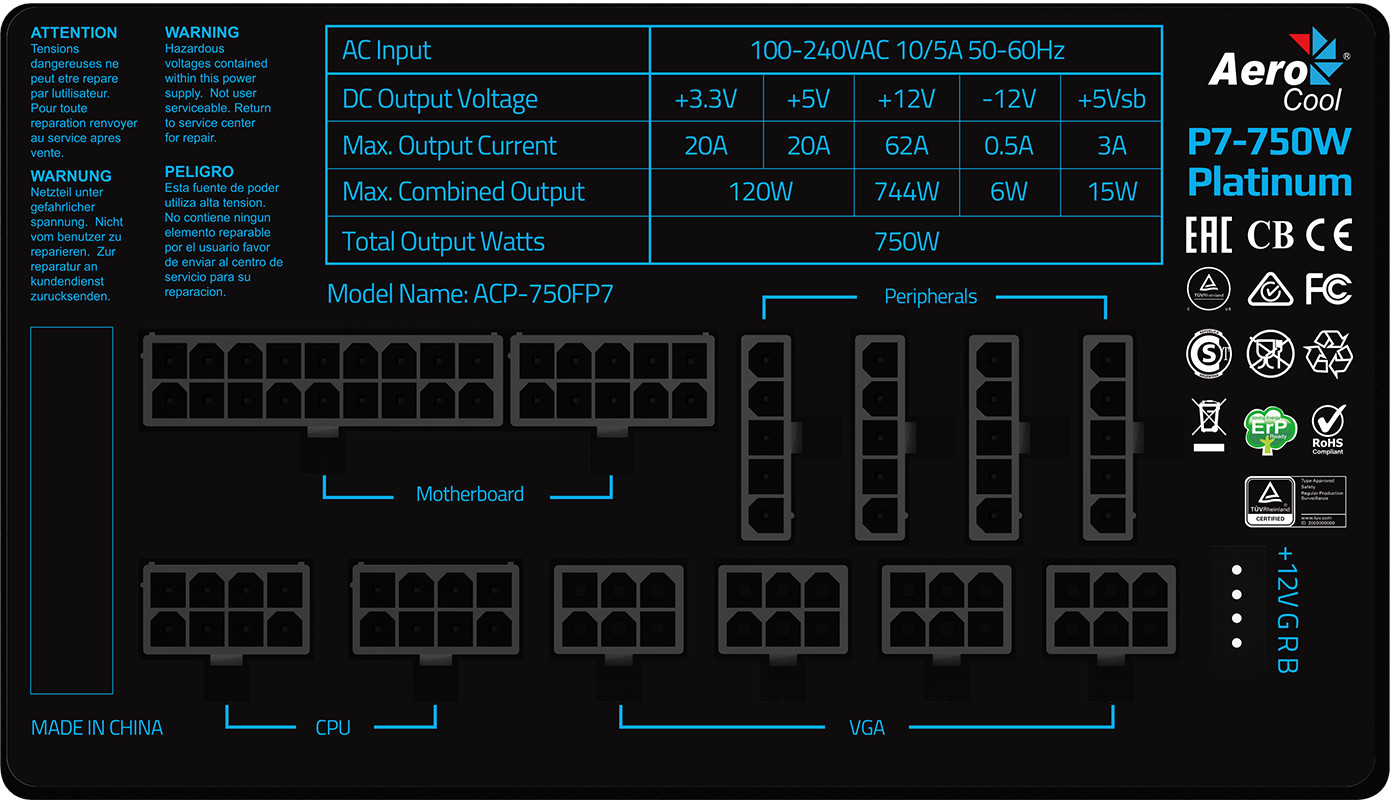Image resolution: width=1390 pixels, height=800 pixels.
Task: Click the EAC certification mark
Action: 1208,235
